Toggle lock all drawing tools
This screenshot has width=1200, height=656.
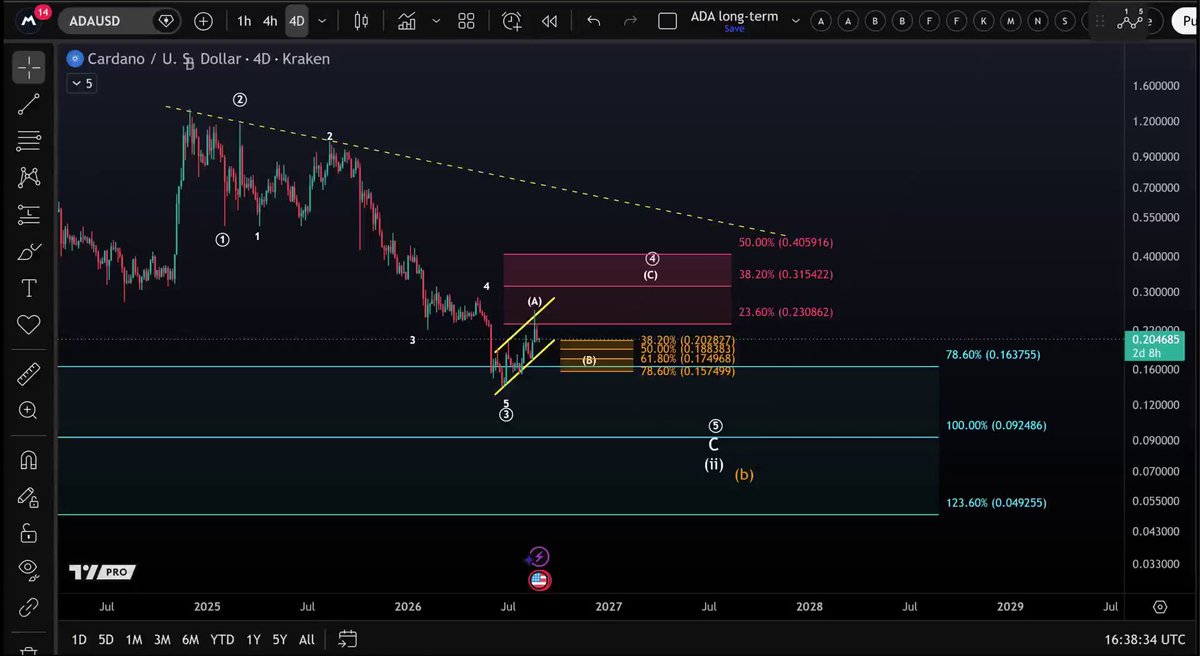[x=28, y=533]
